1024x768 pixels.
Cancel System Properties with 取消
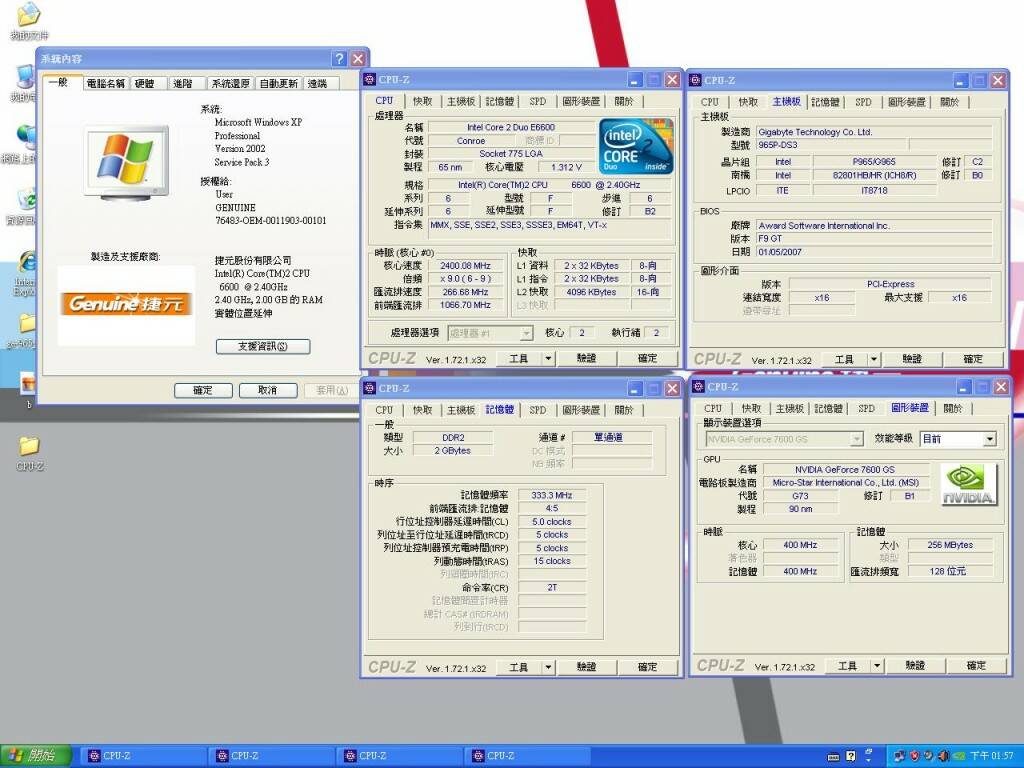click(268, 390)
